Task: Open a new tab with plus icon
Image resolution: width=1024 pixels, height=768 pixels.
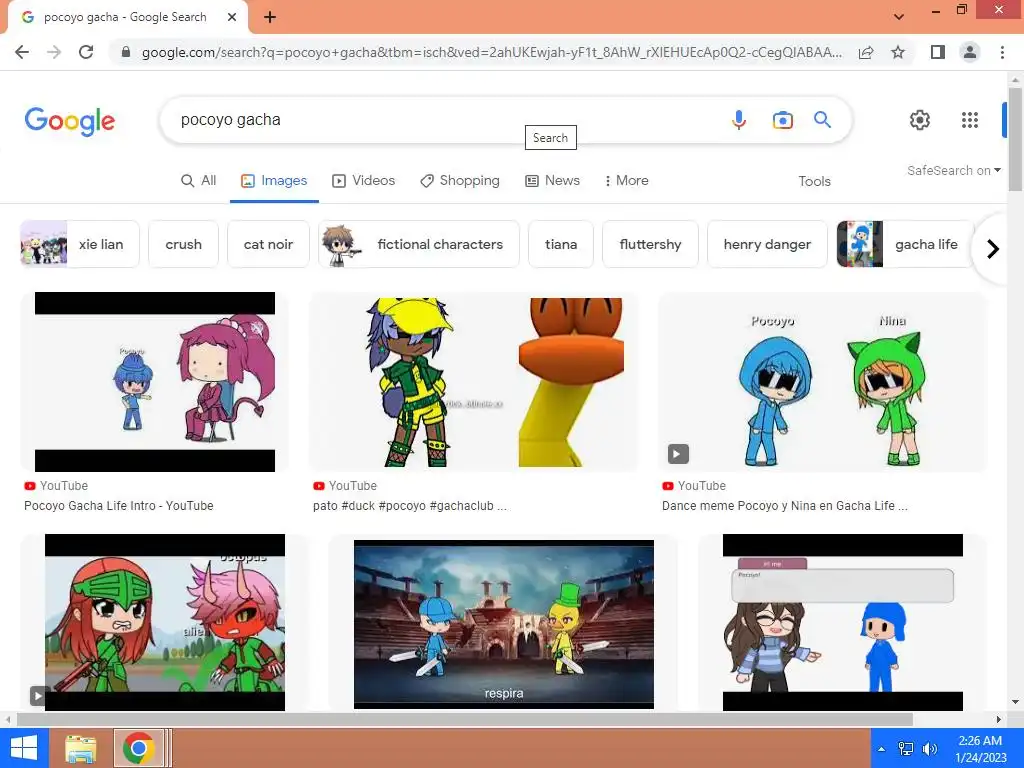Action: tap(270, 18)
